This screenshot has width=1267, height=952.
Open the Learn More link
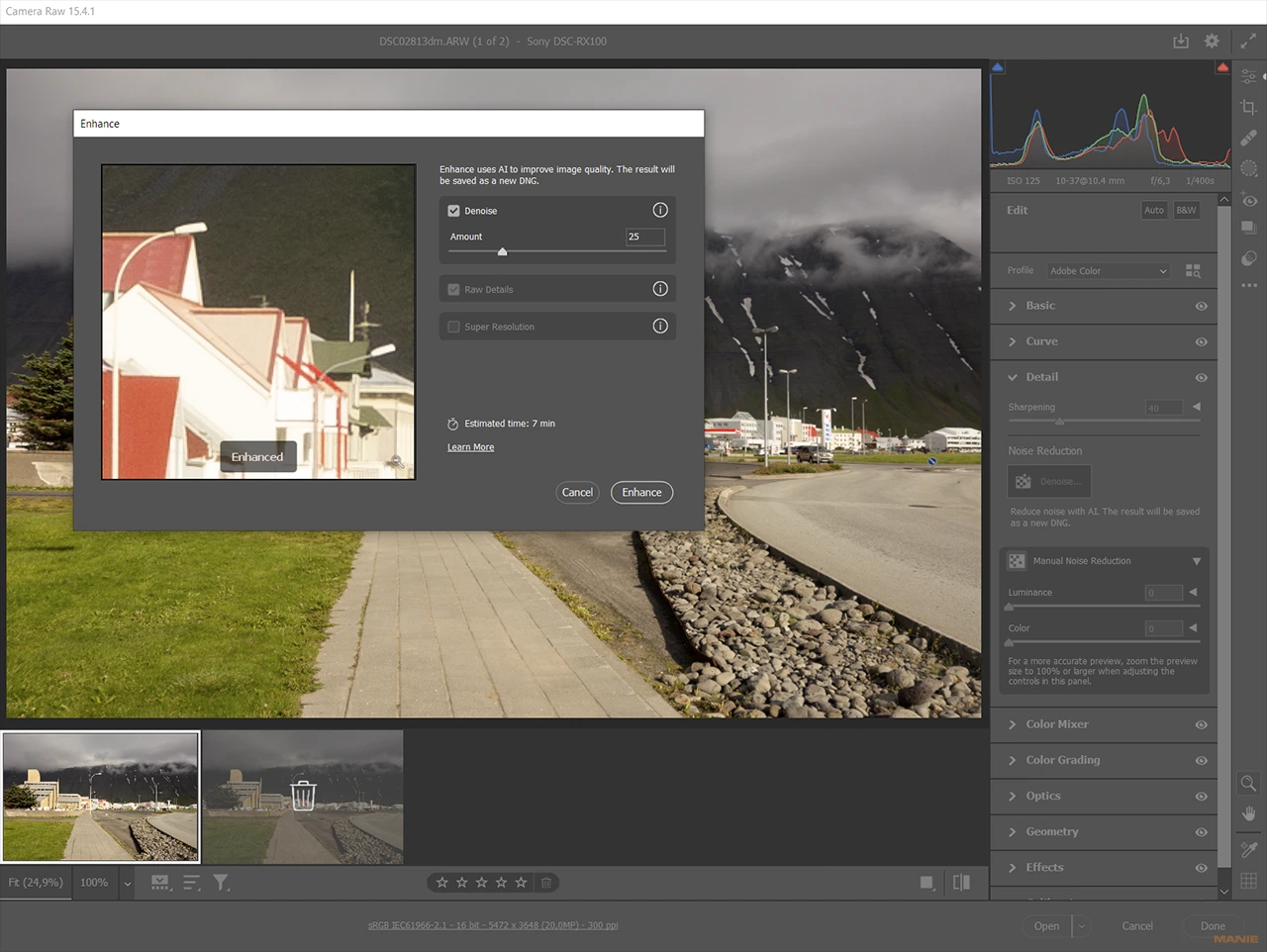click(470, 446)
